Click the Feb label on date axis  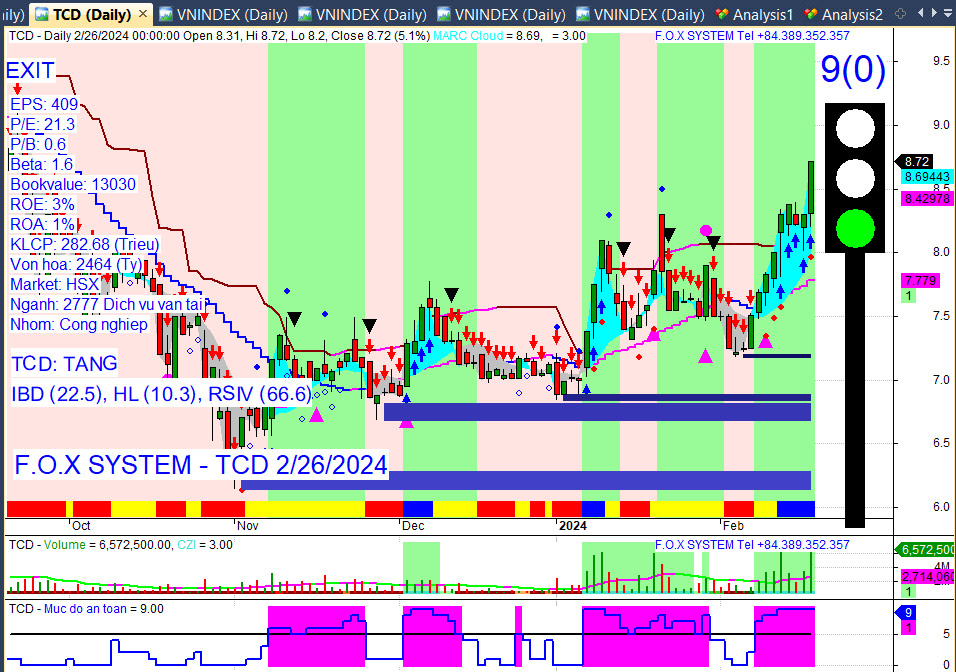coord(733,526)
